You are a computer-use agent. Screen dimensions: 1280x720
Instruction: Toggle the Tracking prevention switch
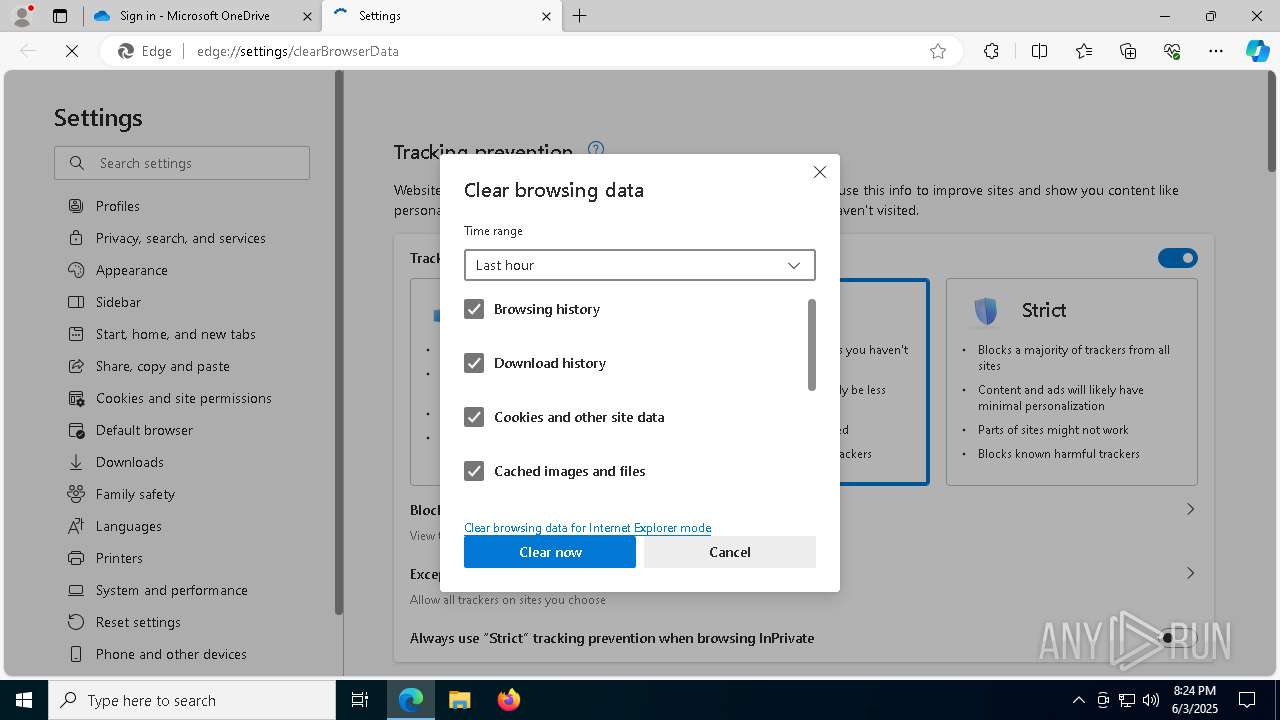(1177, 258)
